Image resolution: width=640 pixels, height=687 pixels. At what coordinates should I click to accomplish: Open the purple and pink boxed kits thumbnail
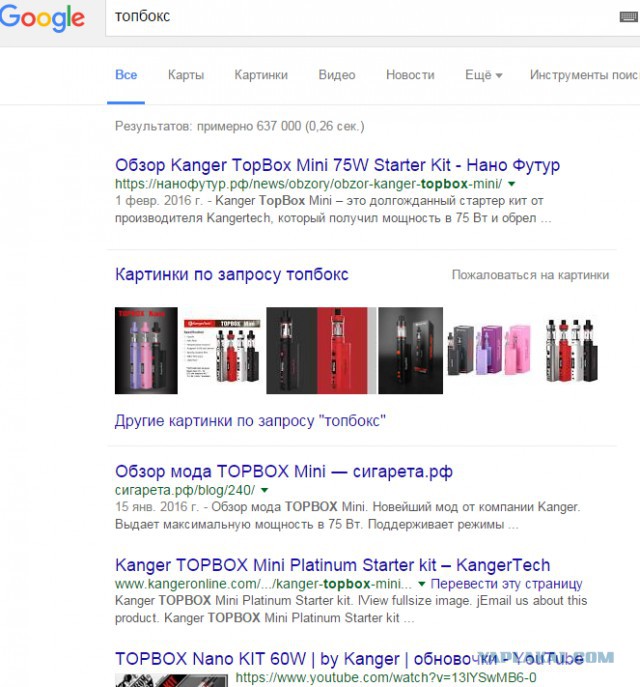pos(489,350)
